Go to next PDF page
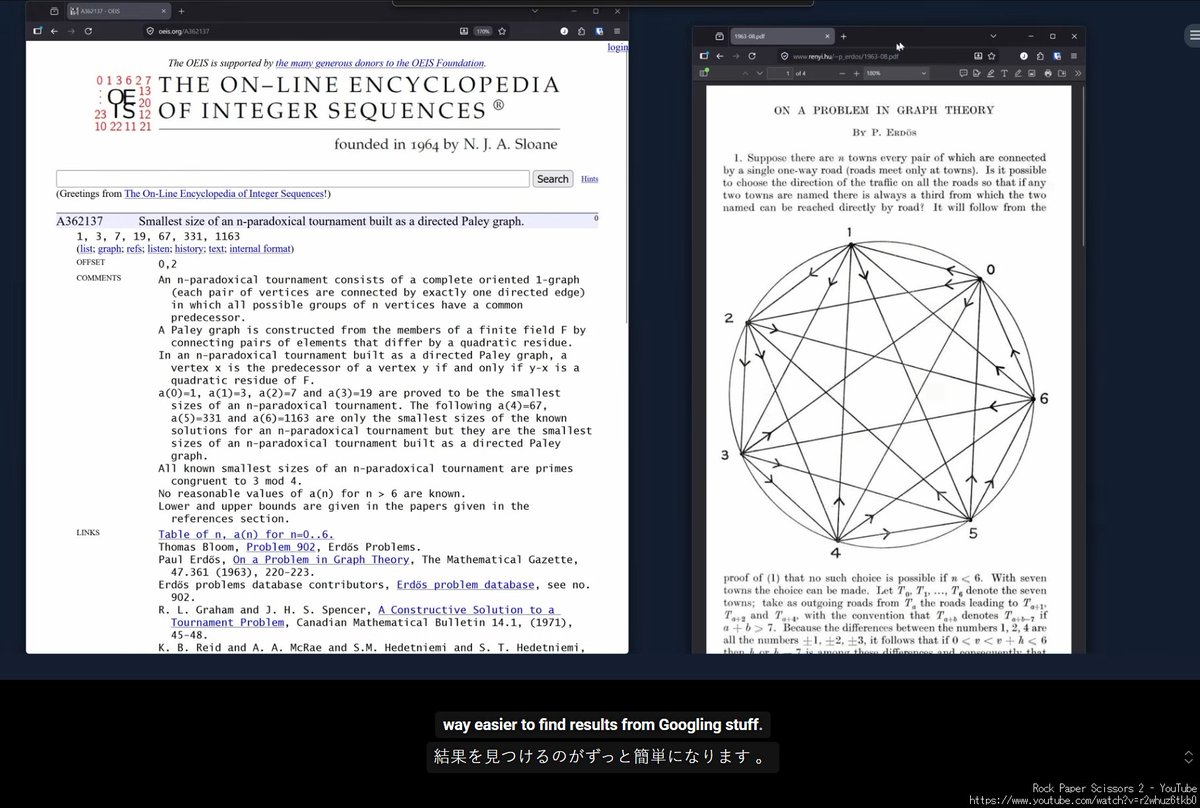 click(x=759, y=73)
